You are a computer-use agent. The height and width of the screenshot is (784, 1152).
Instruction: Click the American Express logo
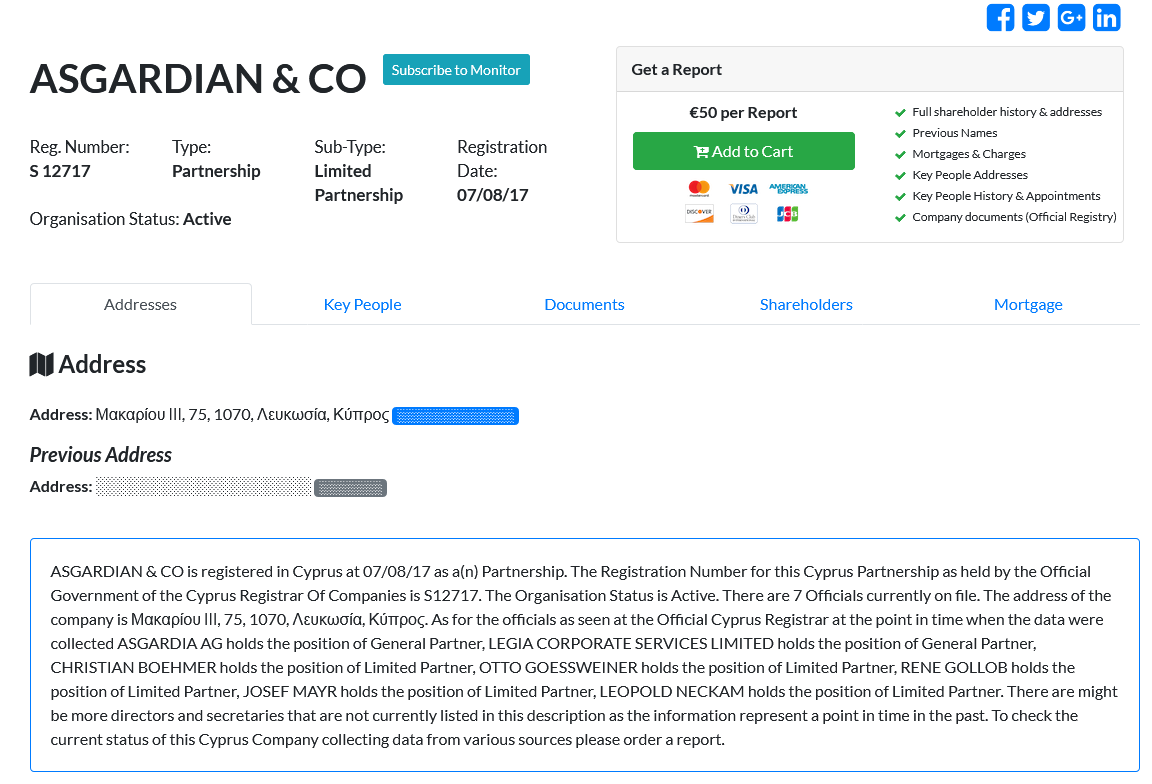click(x=788, y=188)
